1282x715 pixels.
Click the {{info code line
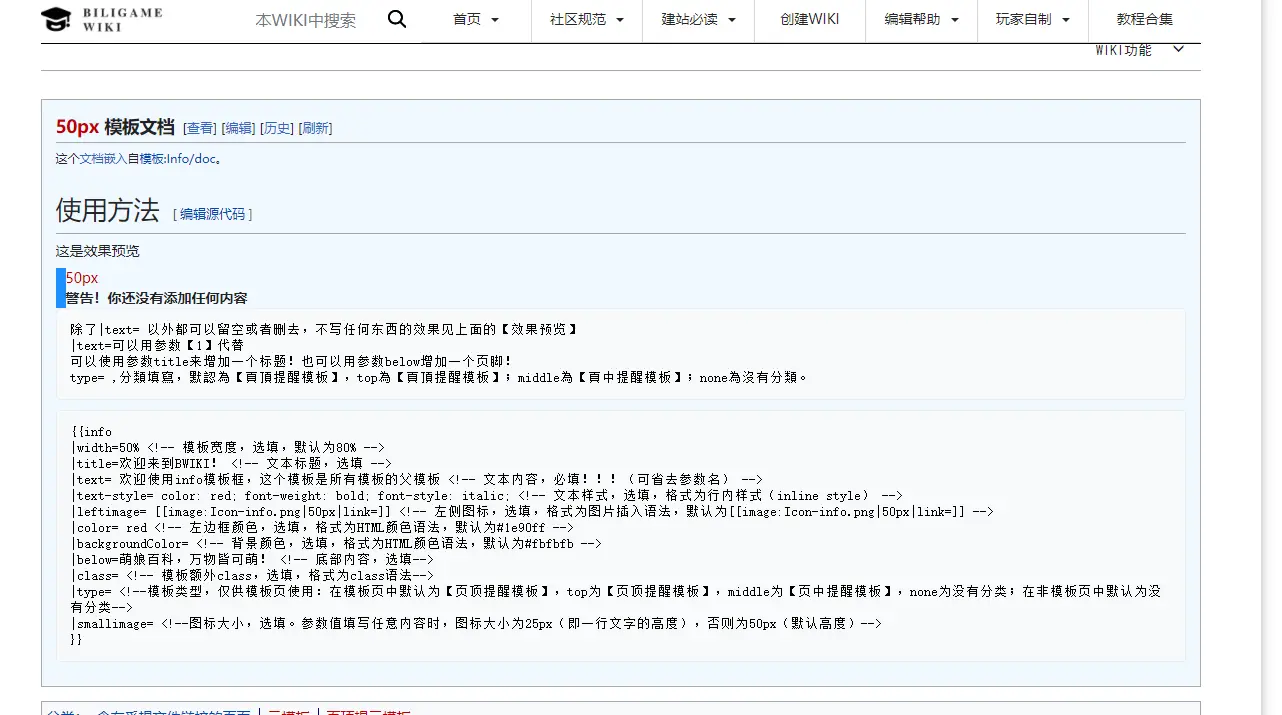coord(91,432)
